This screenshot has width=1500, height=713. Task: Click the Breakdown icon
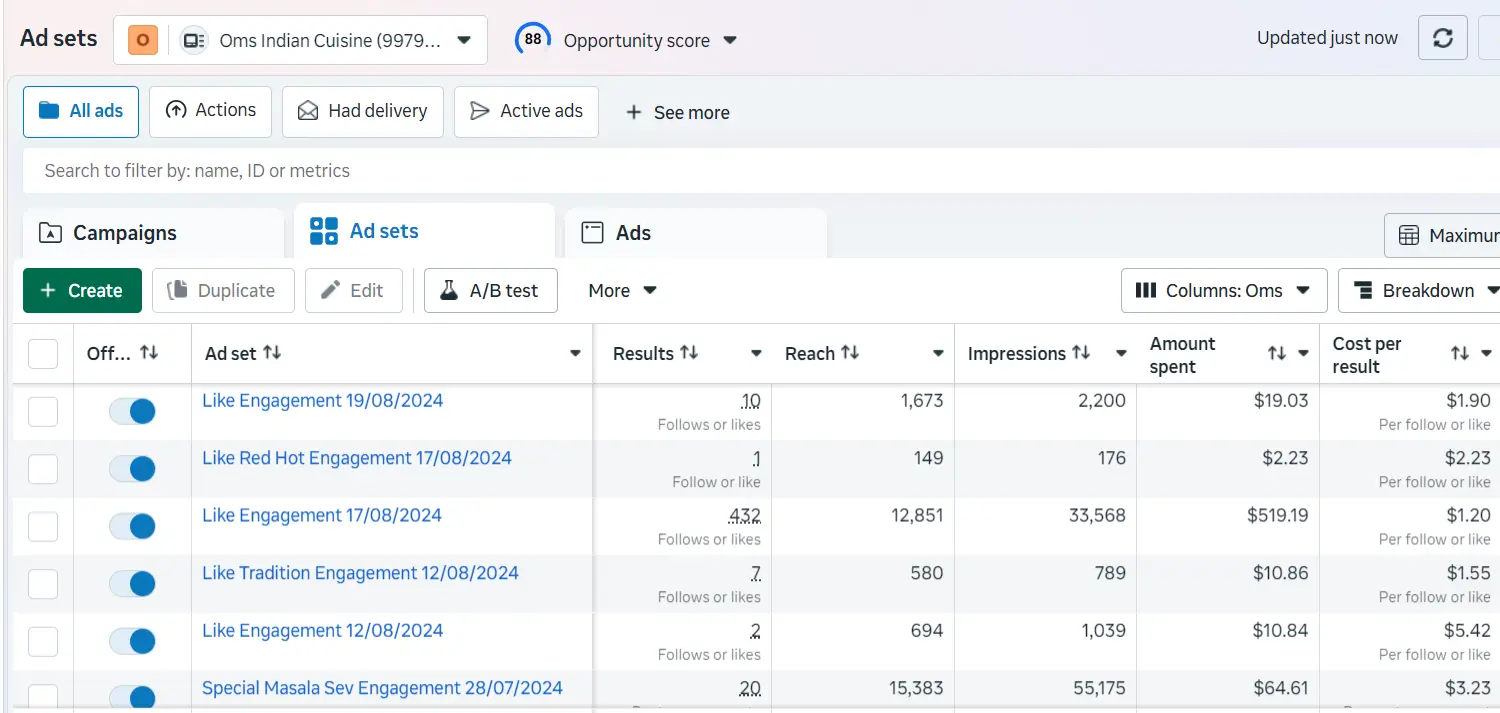click(x=1362, y=290)
